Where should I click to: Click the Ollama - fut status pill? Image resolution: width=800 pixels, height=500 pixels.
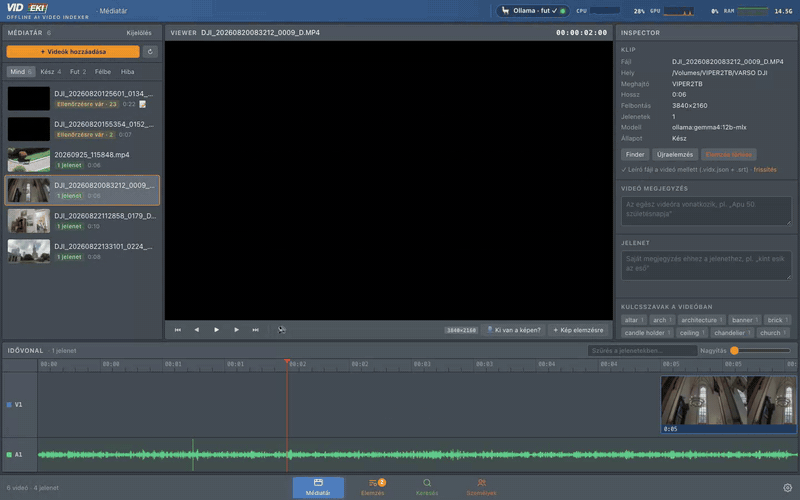click(x=533, y=11)
